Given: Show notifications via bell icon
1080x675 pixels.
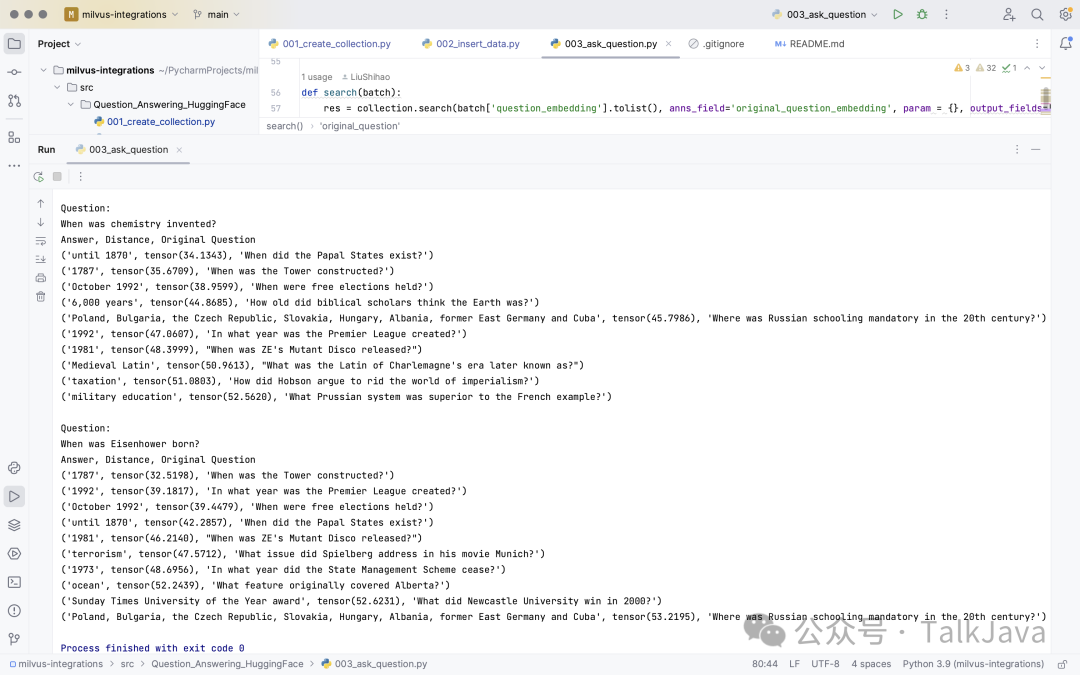Looking at the screenshot, I should (1065, 44).
